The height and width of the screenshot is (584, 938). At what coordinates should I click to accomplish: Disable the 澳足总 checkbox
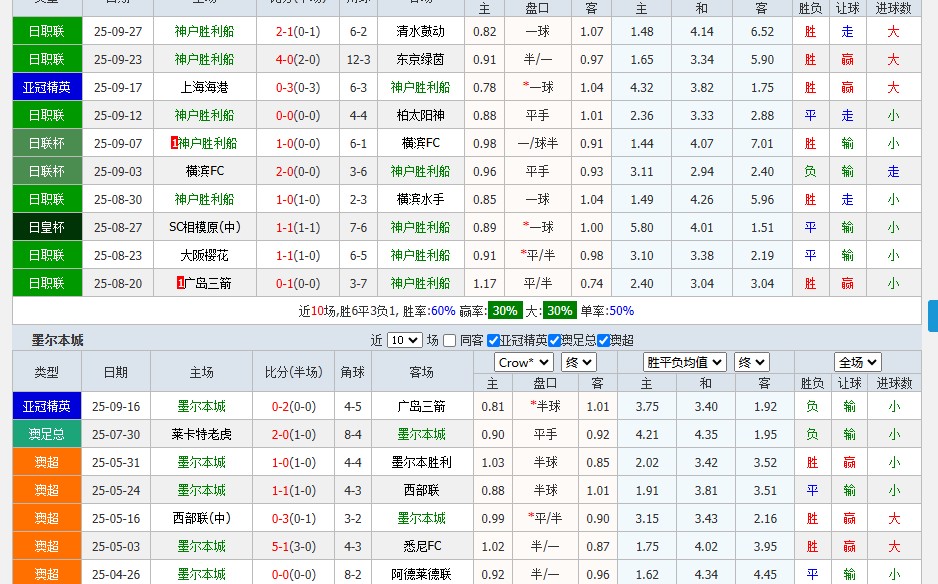coord(555,339)
